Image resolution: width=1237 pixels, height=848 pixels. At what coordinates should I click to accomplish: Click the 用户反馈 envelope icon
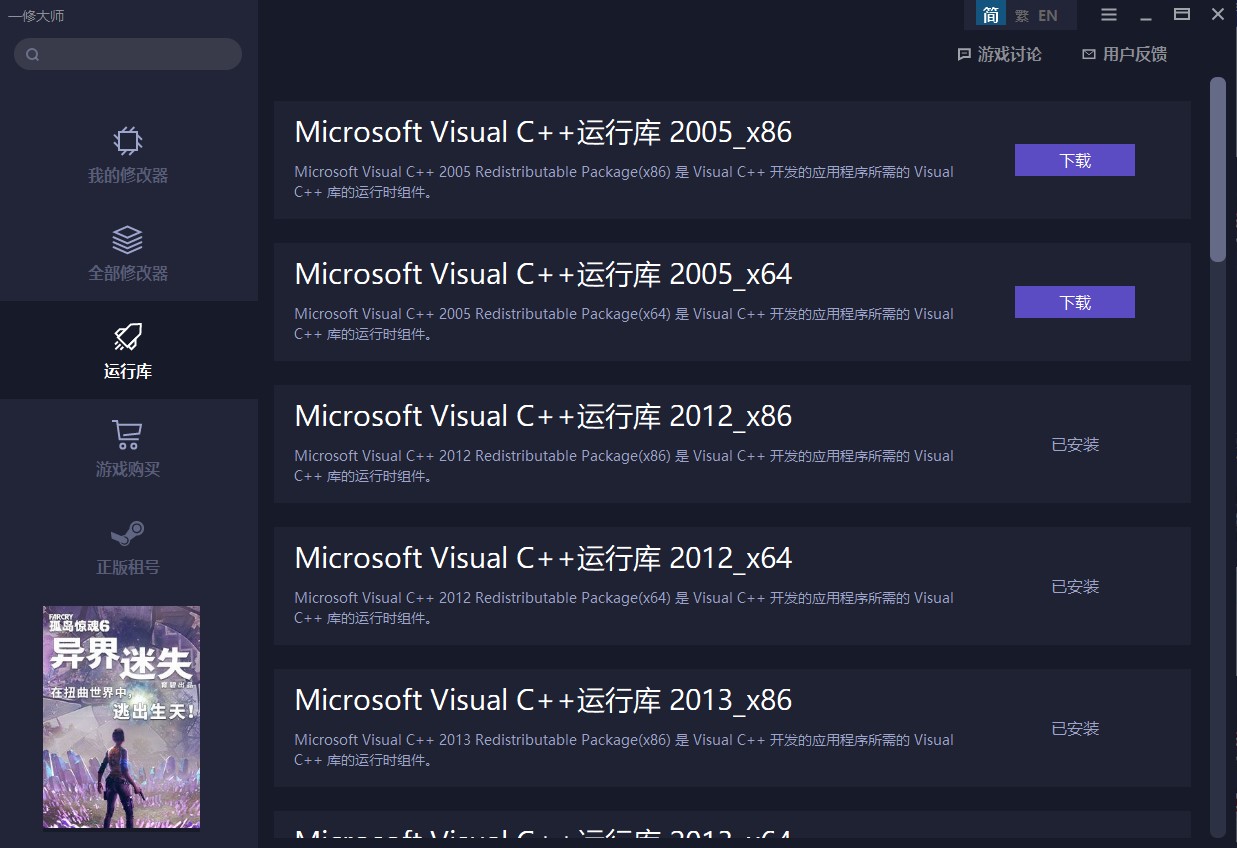[x=1088, y=55]
